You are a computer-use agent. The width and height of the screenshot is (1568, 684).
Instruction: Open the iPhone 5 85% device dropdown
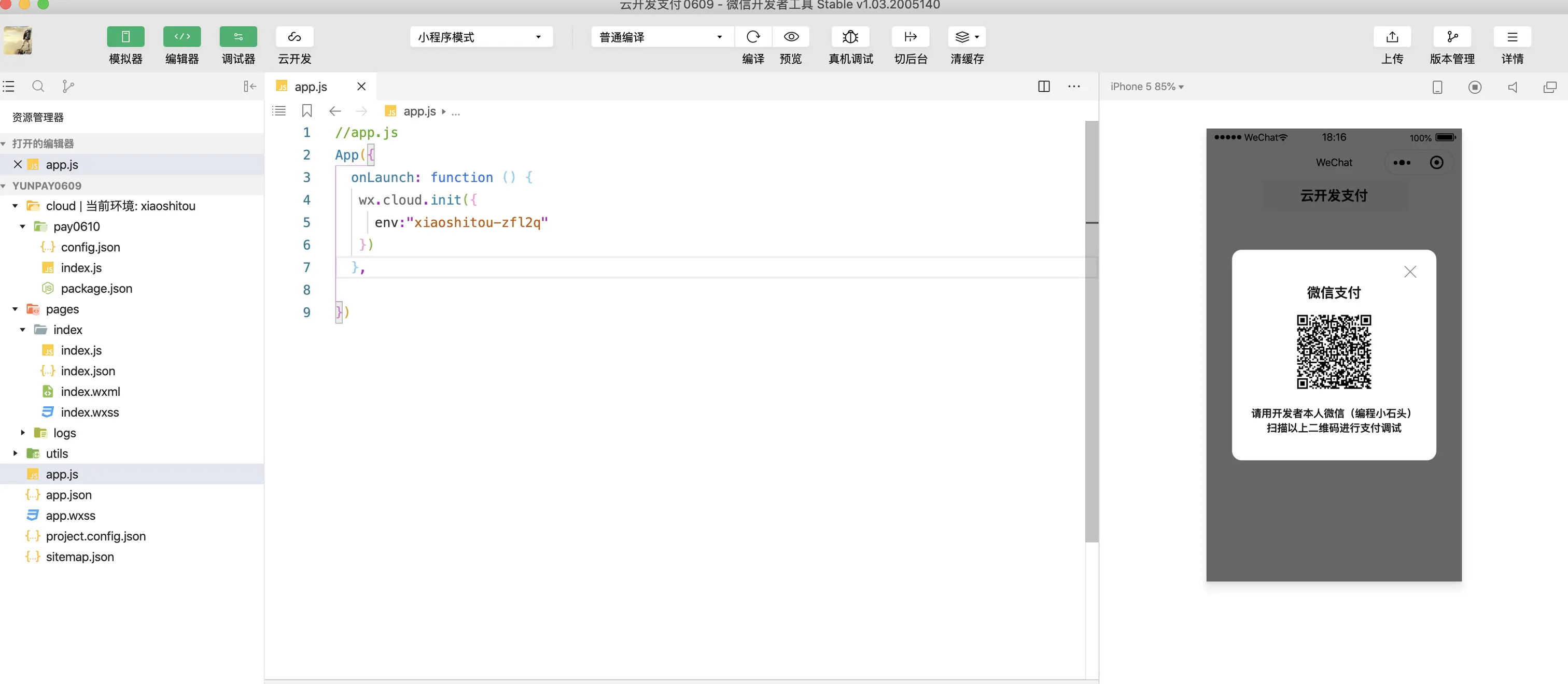coord(1147,87)
